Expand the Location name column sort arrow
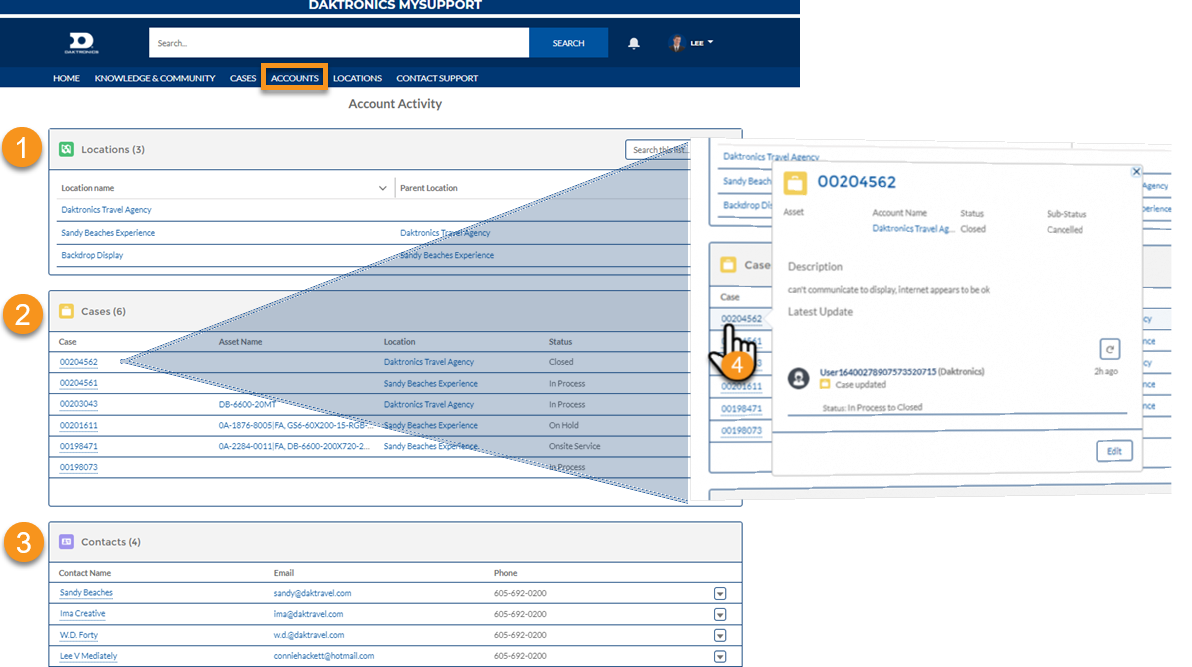This screenshot has width=1192, height=667. coord(383,188)
